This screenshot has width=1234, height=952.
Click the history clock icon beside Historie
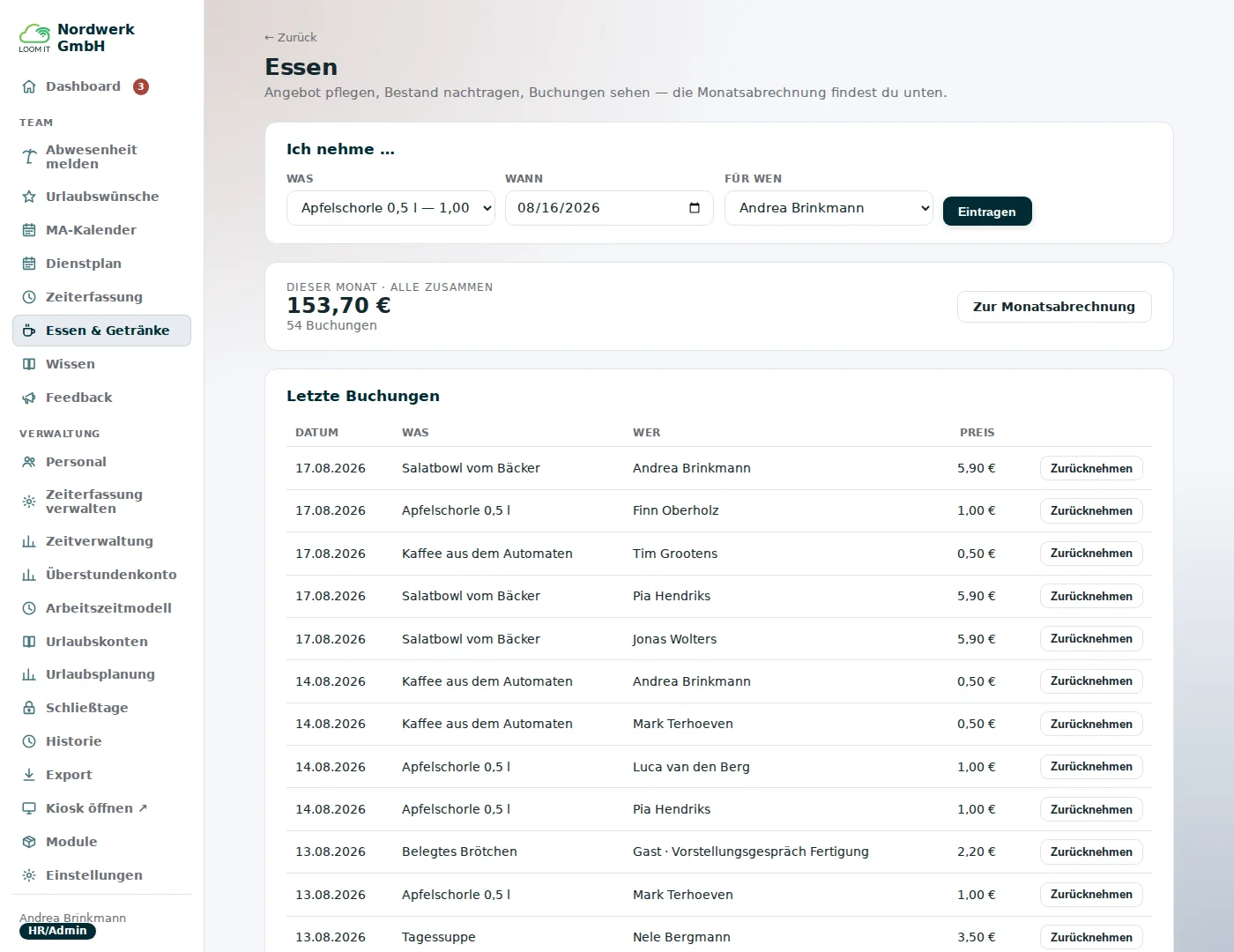(29, 741)
